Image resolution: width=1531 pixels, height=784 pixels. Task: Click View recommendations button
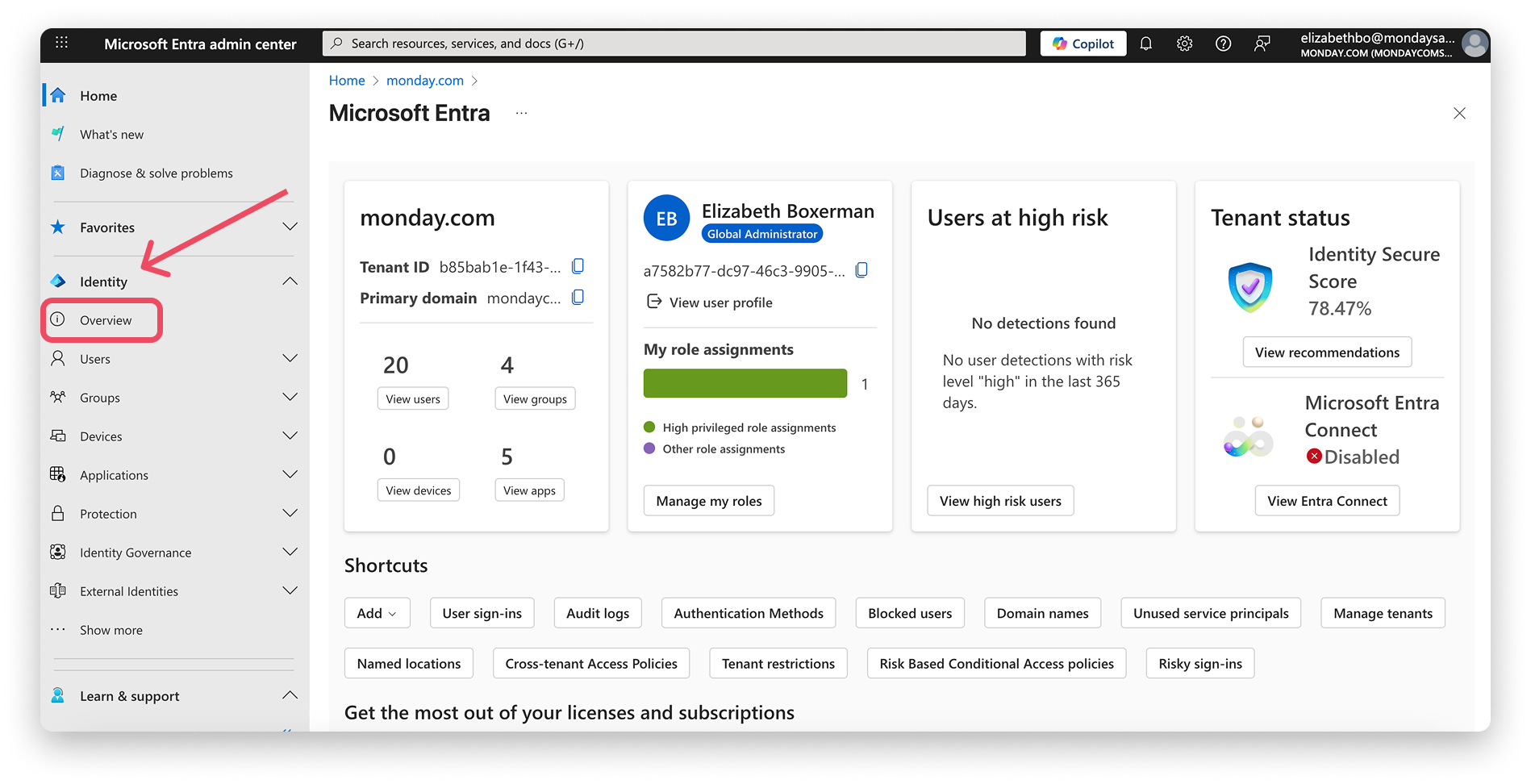[1327, 352]
